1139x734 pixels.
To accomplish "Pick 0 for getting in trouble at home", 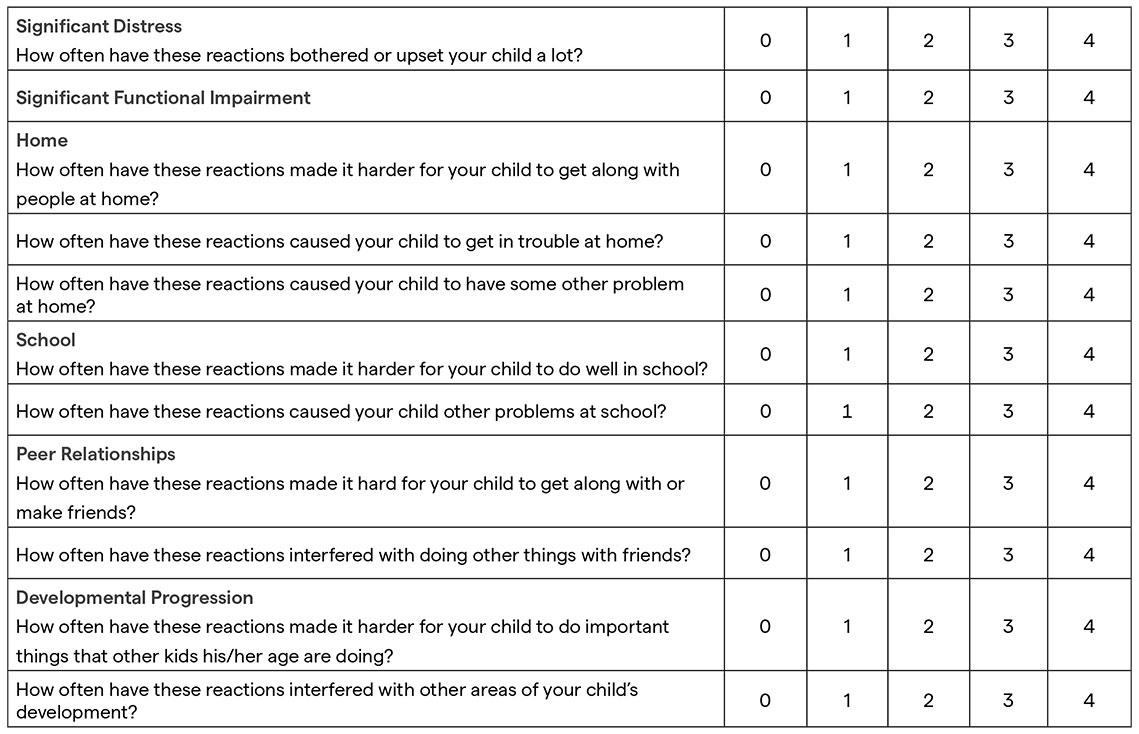I will click(x=765, y=241).
